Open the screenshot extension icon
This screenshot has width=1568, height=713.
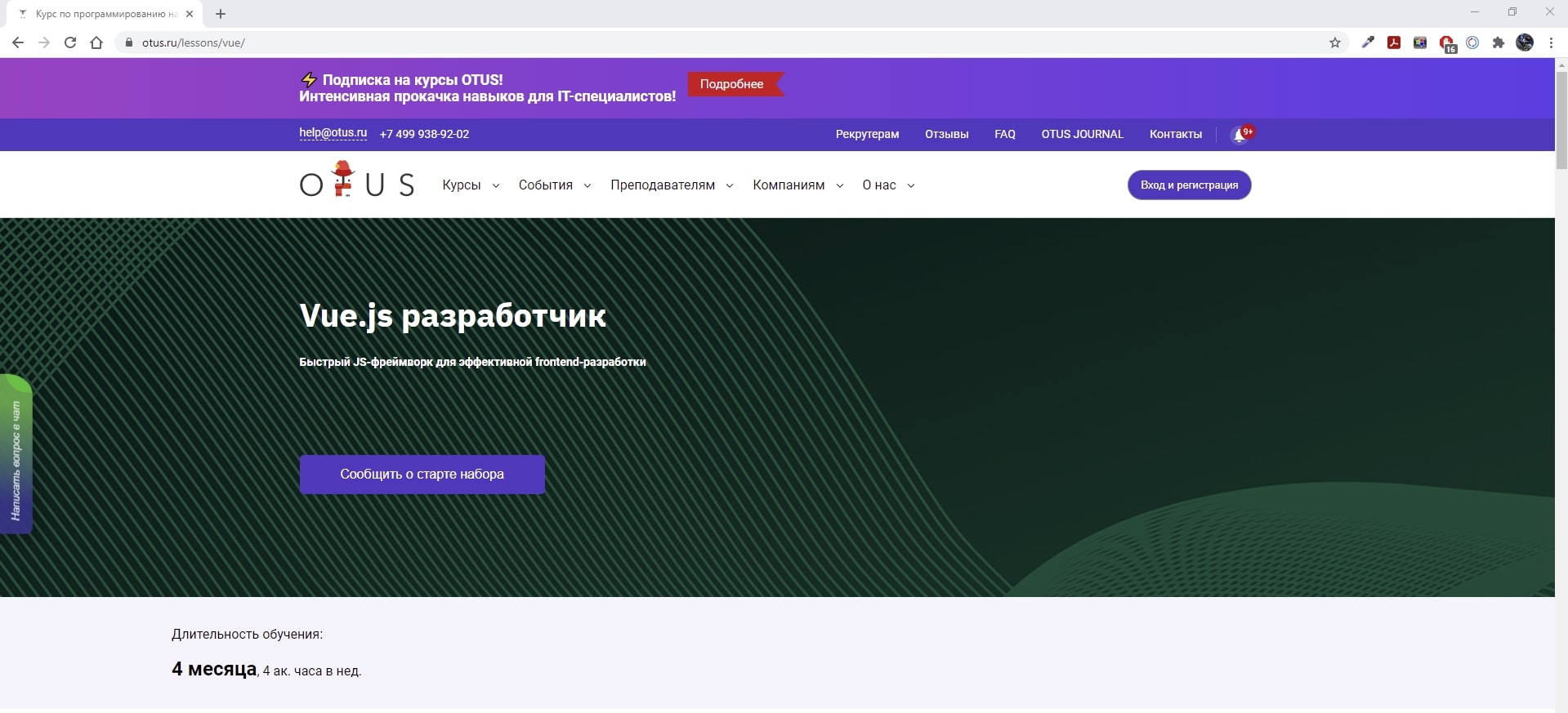1420,42
